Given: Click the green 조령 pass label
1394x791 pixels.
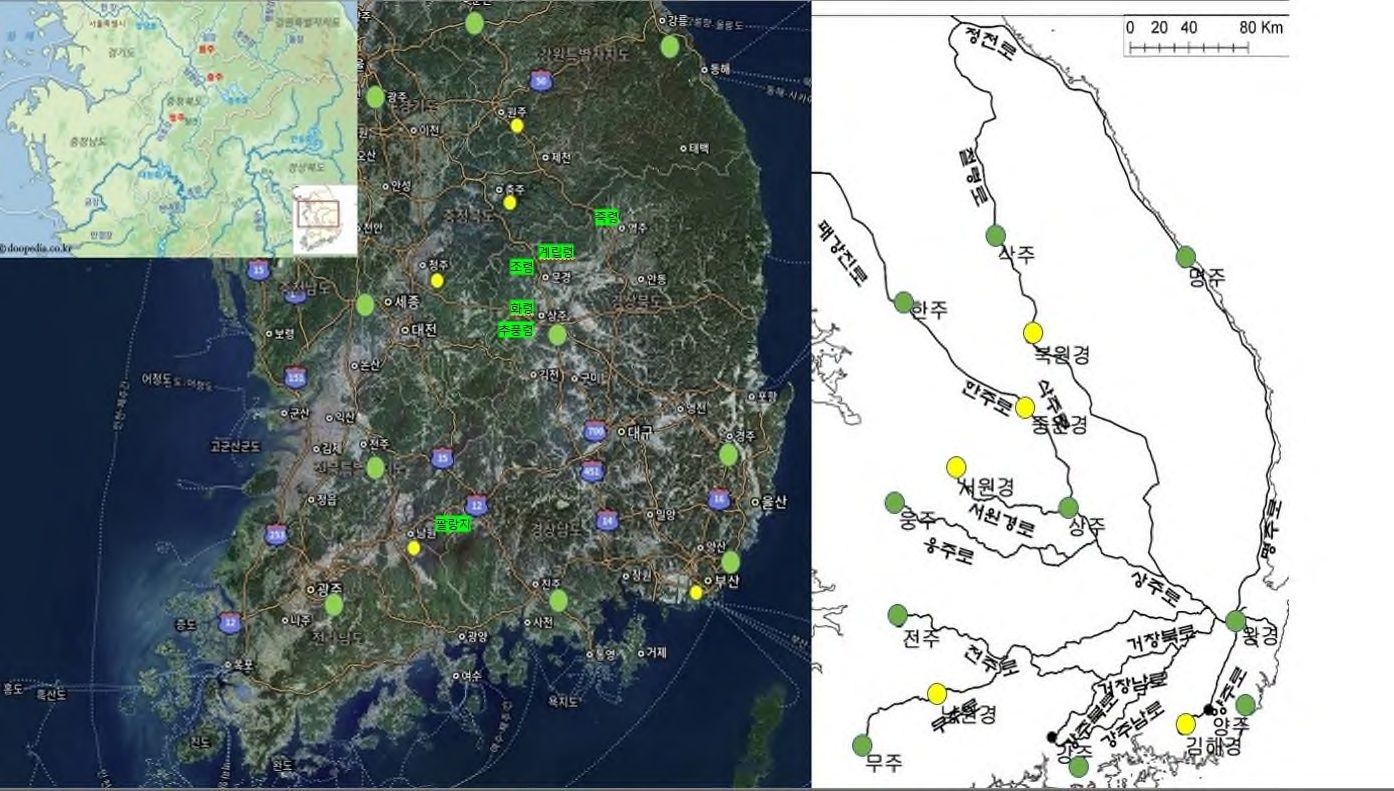Looking at the screenshot, I should [522, 267].
